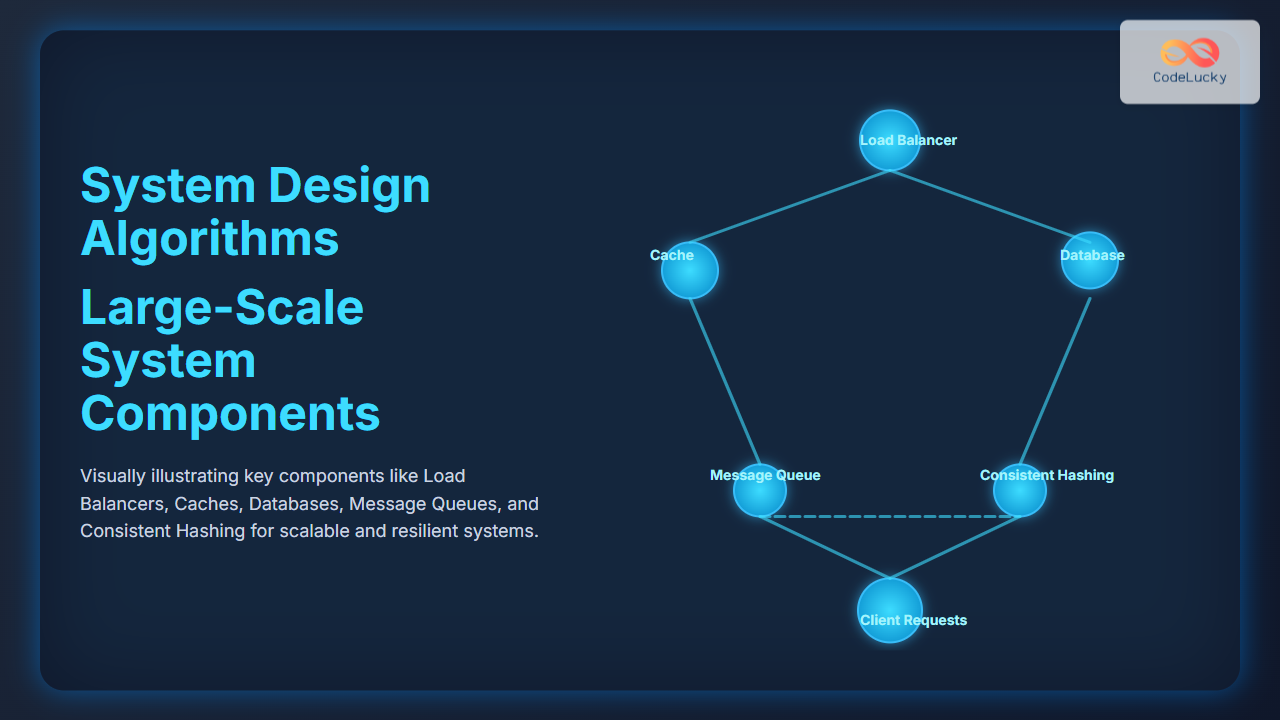Click the 'Client Requests' text label
Image resolution: width=1280 pixels, height=720 pixels.
click(x=913, y=620)
